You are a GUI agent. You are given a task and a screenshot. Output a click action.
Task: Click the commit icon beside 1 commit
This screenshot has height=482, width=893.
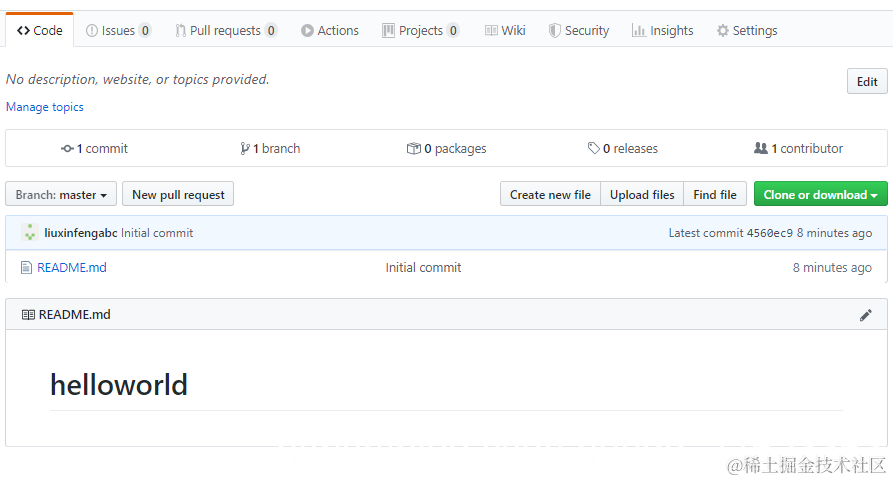(x=67, y=149)
